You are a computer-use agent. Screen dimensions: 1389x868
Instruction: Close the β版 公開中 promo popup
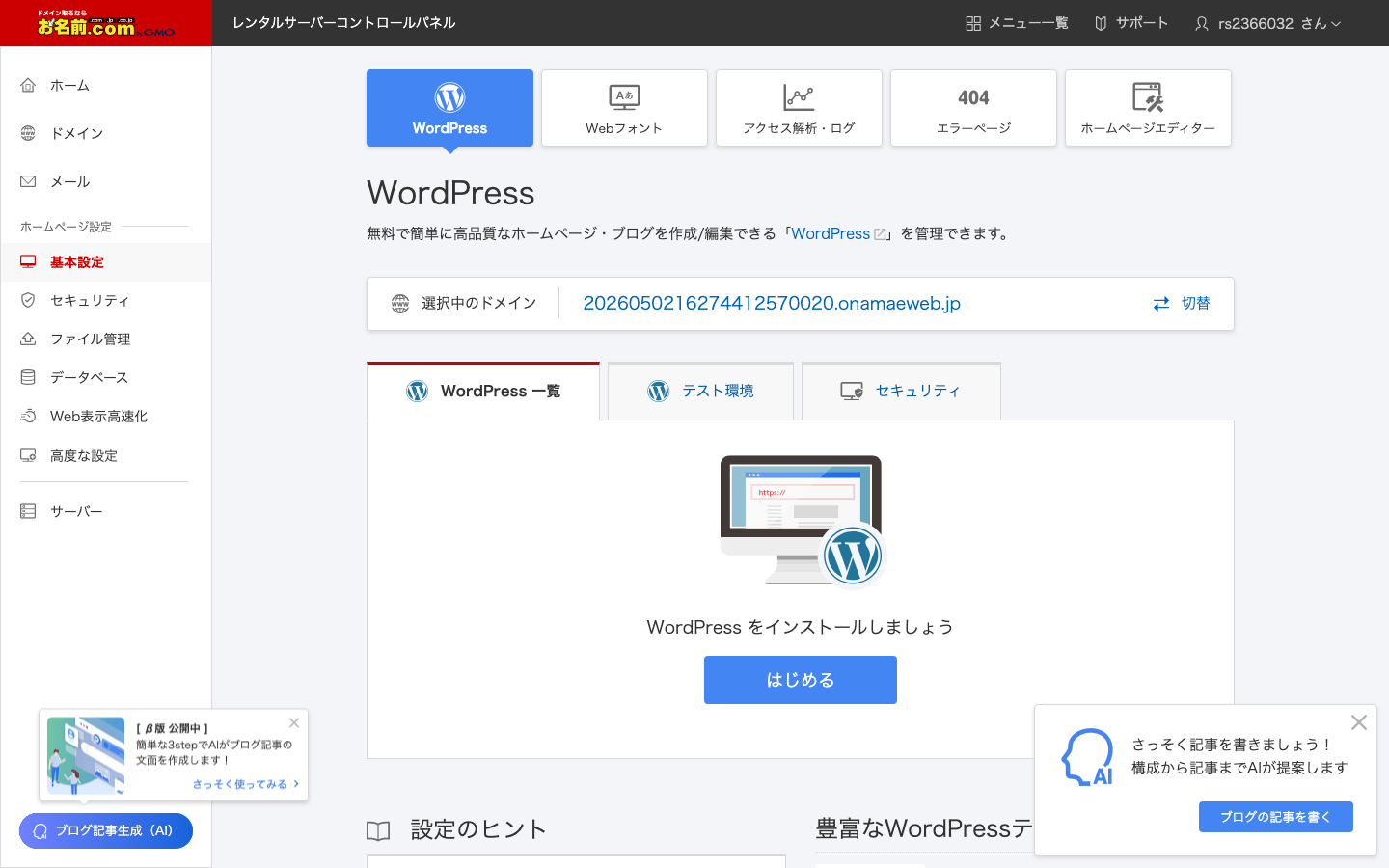(294, 722)
